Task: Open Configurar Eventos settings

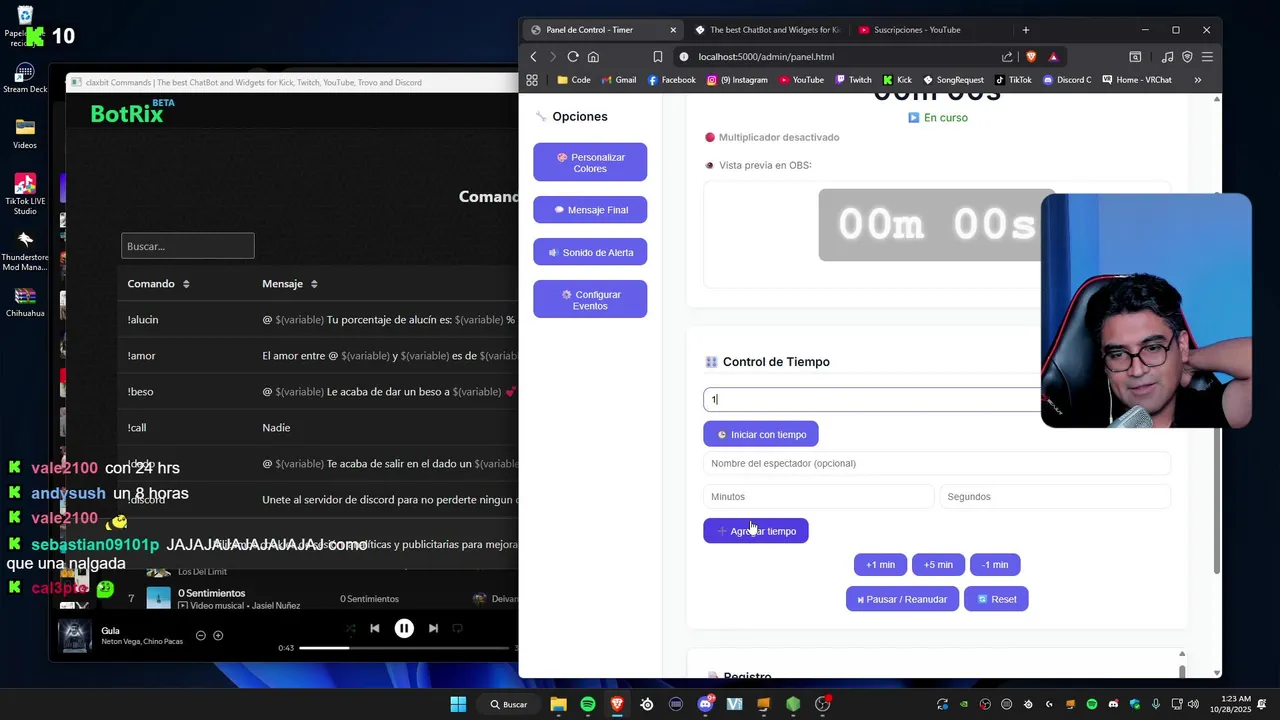Action: [590, 300]
